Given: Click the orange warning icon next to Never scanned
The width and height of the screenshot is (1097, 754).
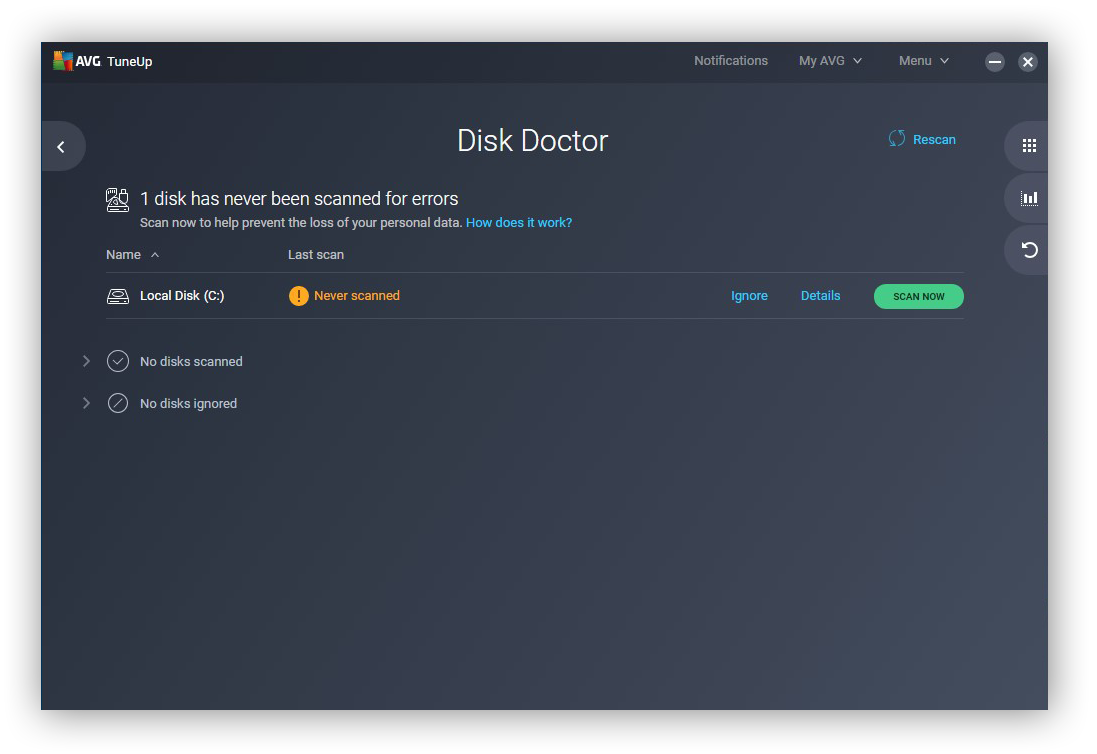Looking at the screenshot, I should coord(299,295).
